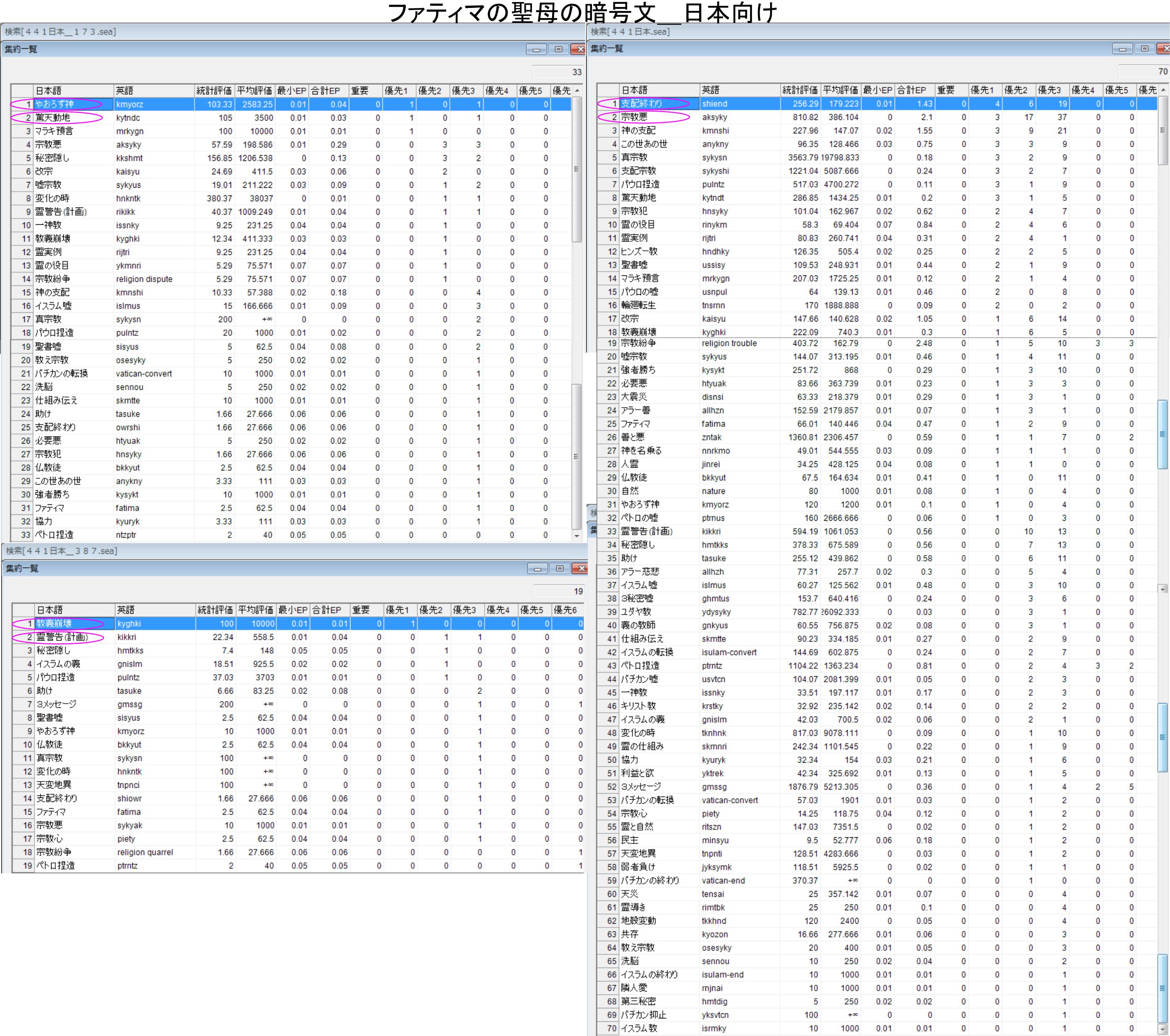Select row number 70 イスラム教 in right list
The image size is (1170, 1036).
[639, 1028]
